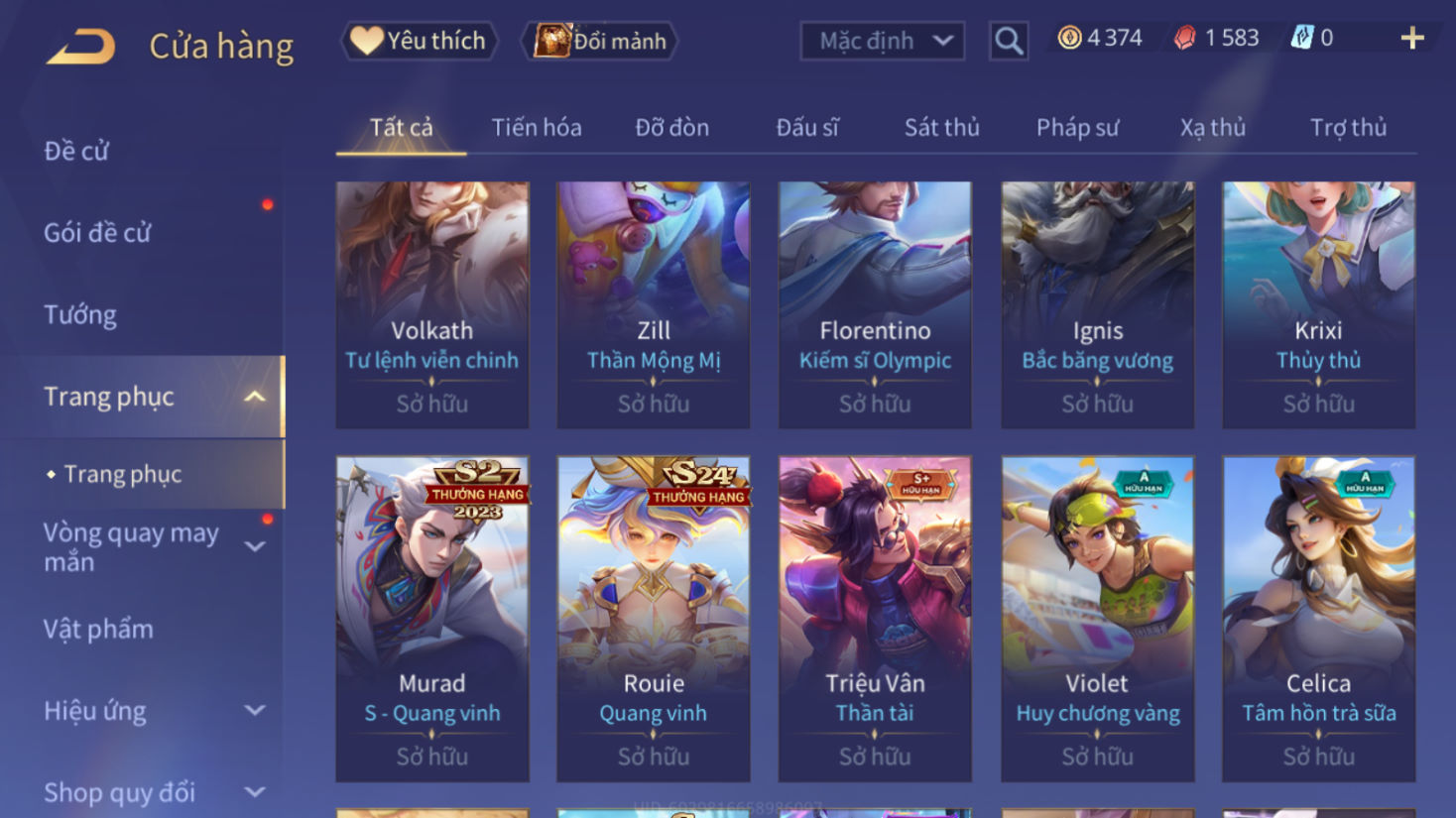Tap the plus icon to add currency
Image resolution: width=1456 pixels, height=818 pixels.
tap(1412, 39)
